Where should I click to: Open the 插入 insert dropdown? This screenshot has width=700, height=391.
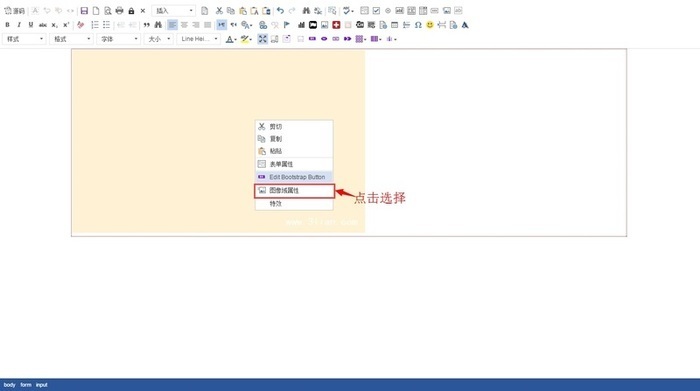[x=173, y=11]
